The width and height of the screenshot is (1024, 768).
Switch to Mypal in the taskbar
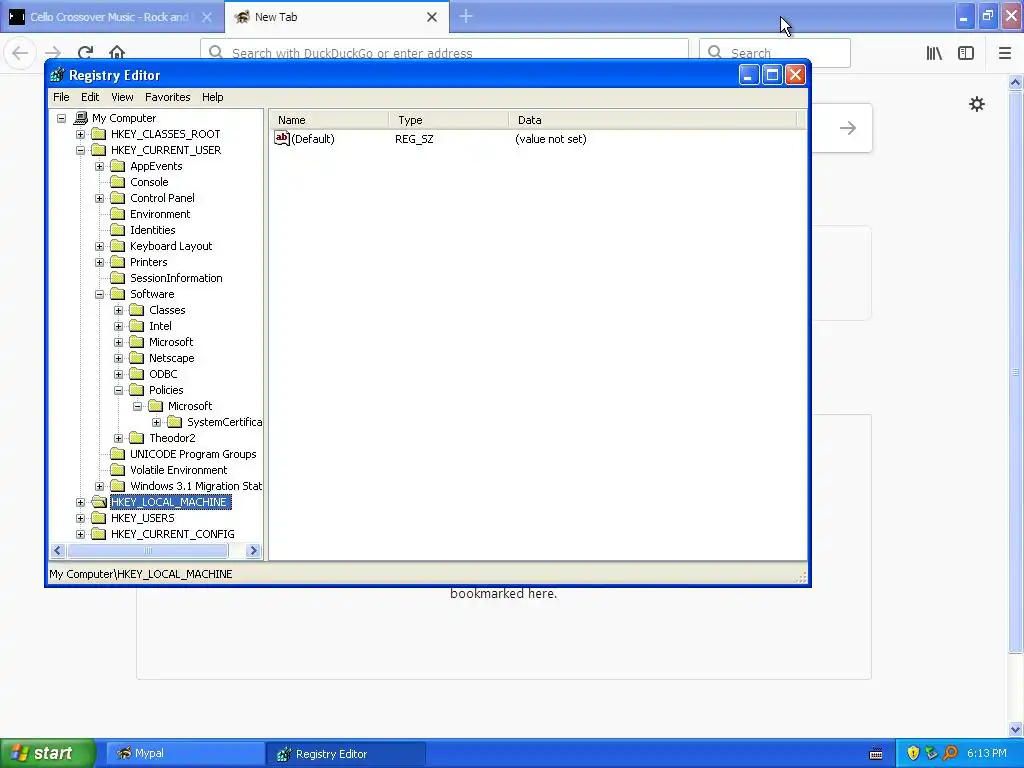[x=185, y=753]
